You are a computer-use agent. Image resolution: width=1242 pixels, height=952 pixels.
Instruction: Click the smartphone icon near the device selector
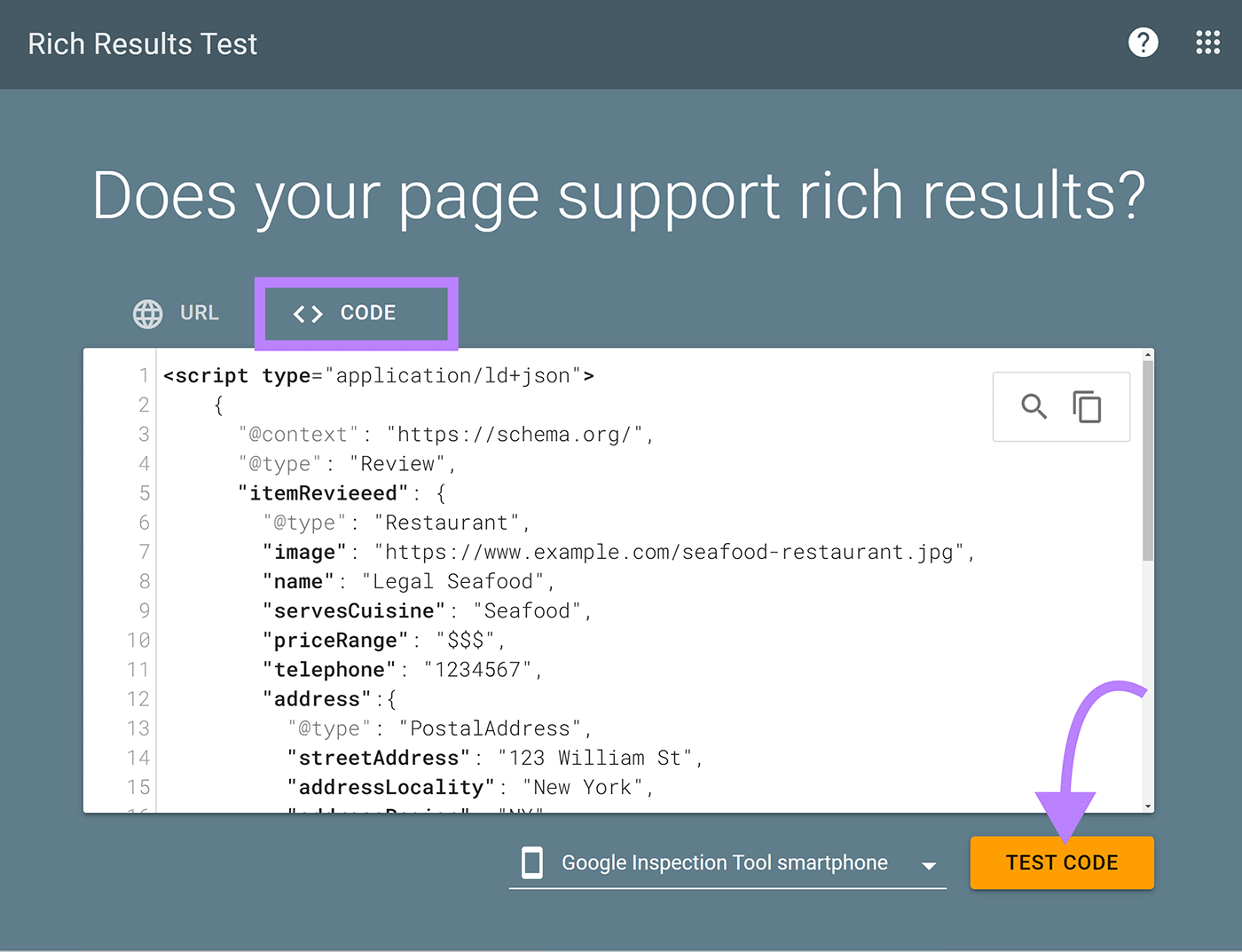[532, 862]
